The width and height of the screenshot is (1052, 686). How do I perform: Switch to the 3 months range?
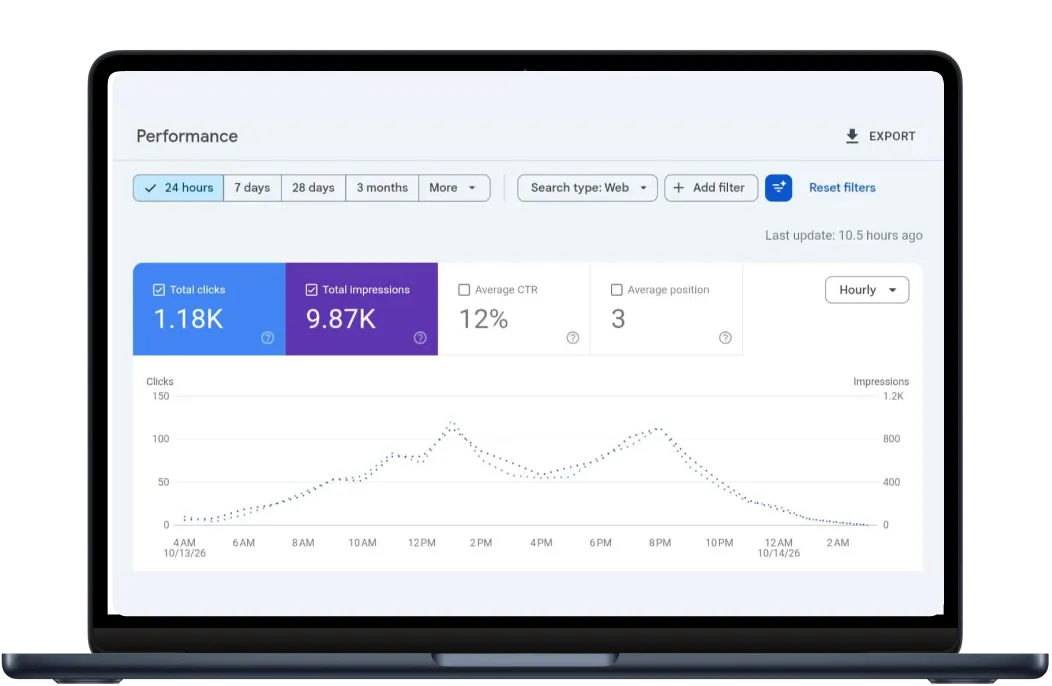tap(382, 188)
